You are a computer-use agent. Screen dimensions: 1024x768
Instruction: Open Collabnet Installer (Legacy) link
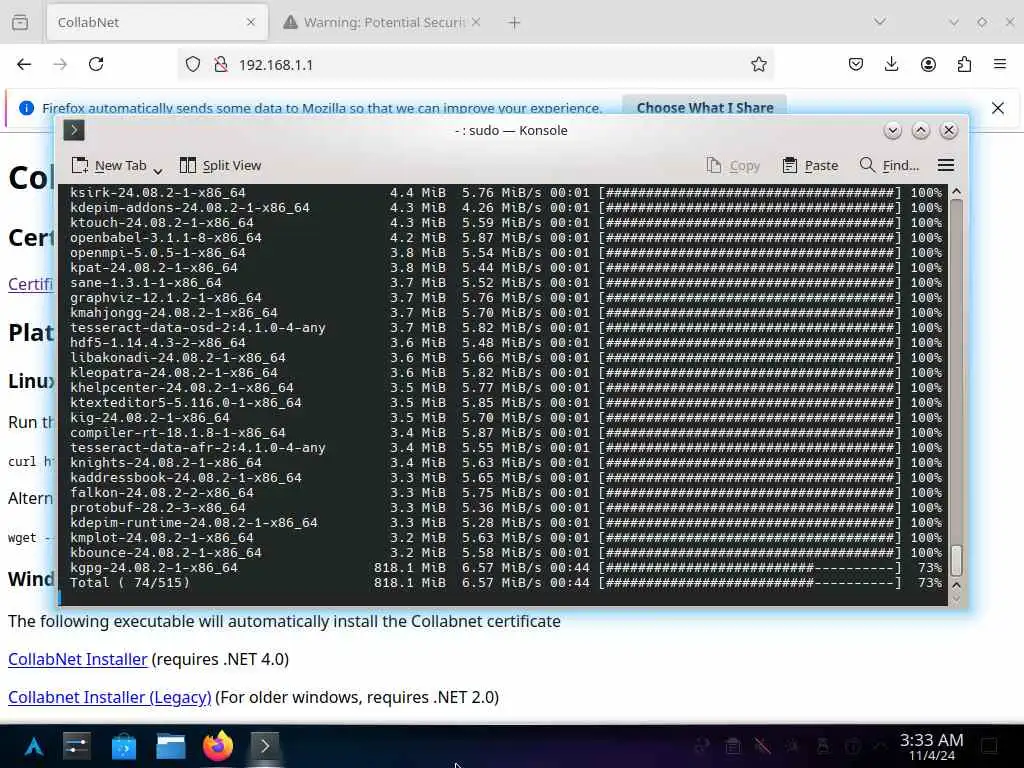pos(110,697)
